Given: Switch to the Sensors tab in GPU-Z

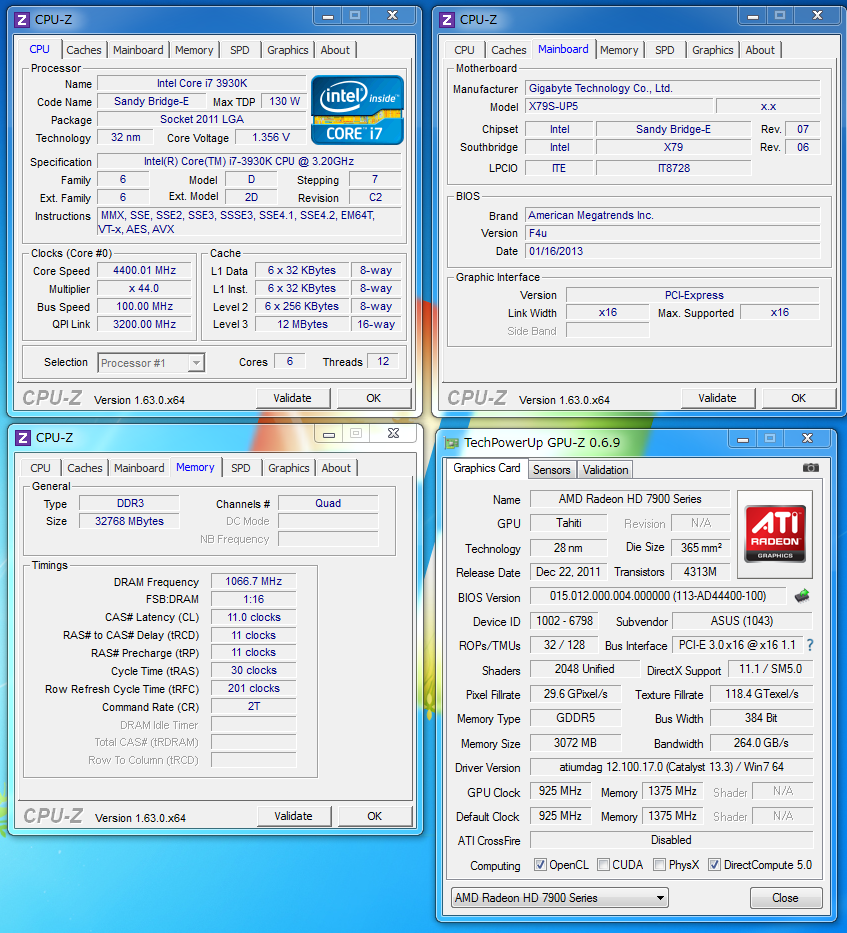Looking at the screenshot, I should coord(552,469).
